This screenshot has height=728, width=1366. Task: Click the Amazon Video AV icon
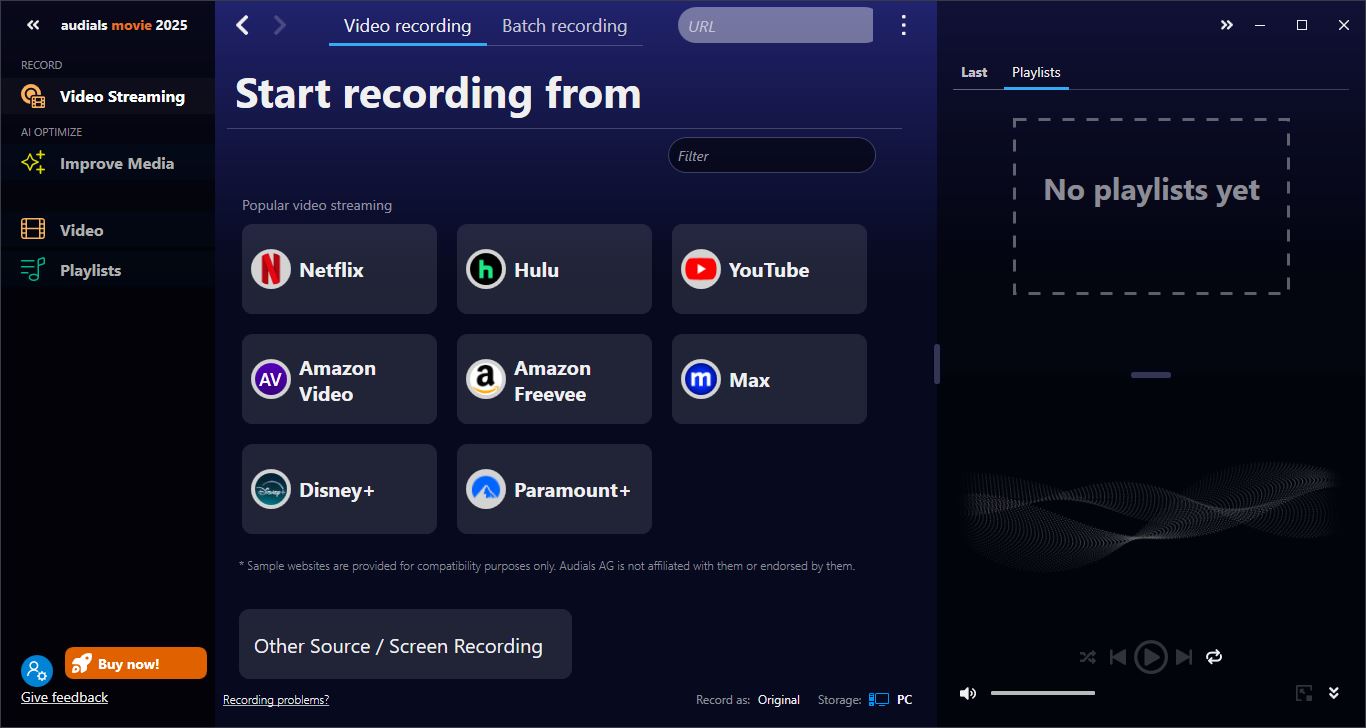pyautogui.click(x=271, y=379)
